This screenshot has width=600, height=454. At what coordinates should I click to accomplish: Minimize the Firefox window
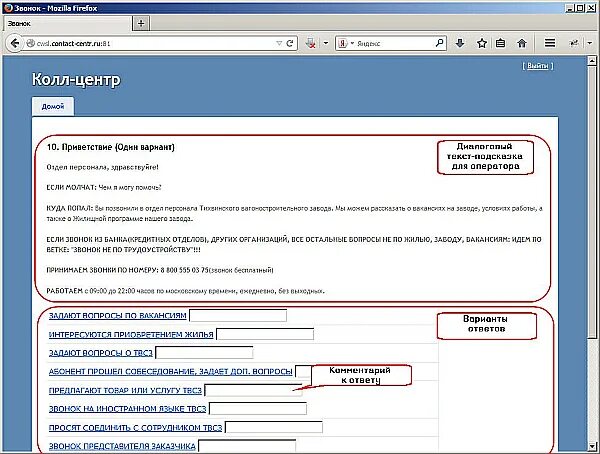(570, 8)
